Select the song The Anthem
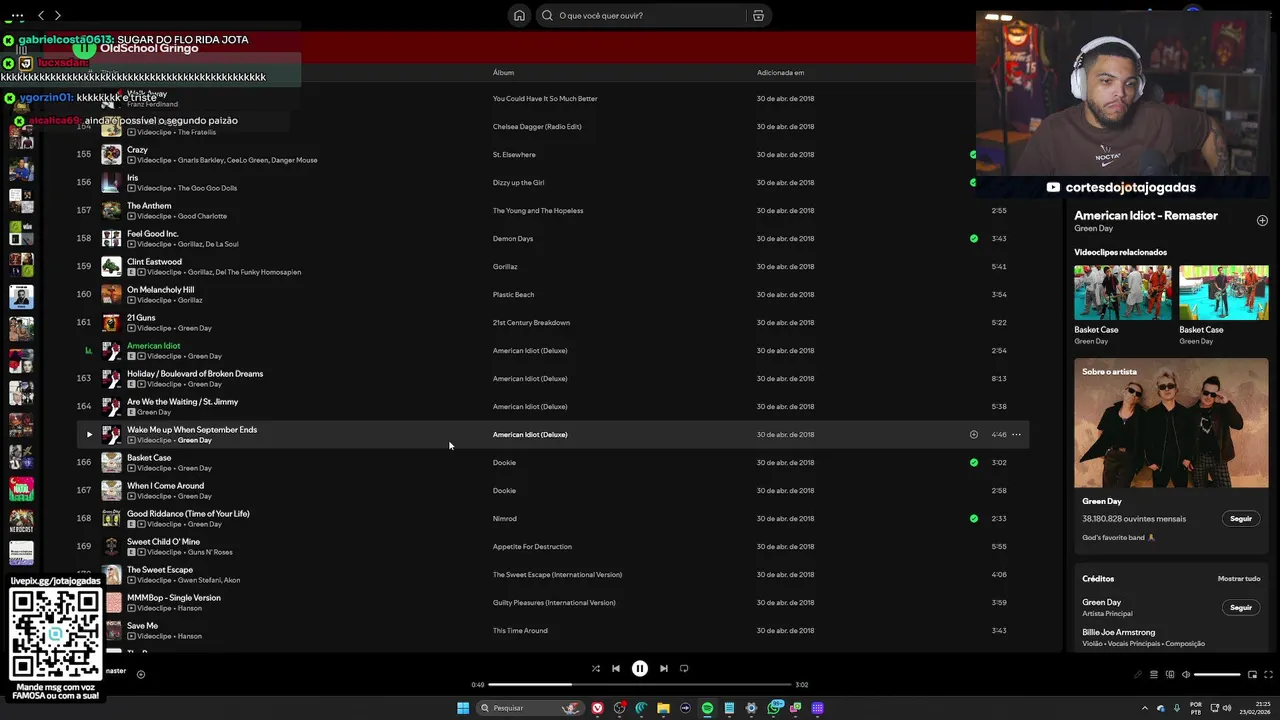 [149, 205]
